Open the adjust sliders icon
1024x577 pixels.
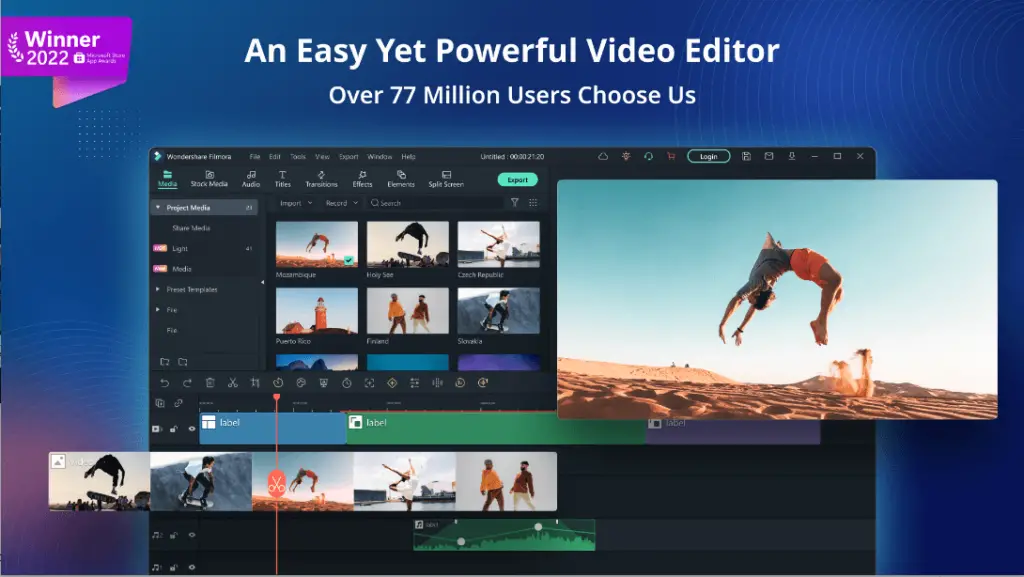415,383
